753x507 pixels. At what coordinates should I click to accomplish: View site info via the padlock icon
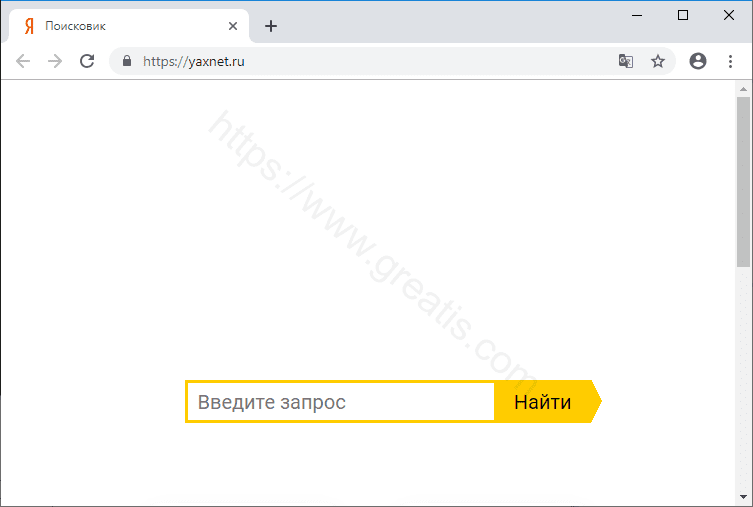click(126, 61)
